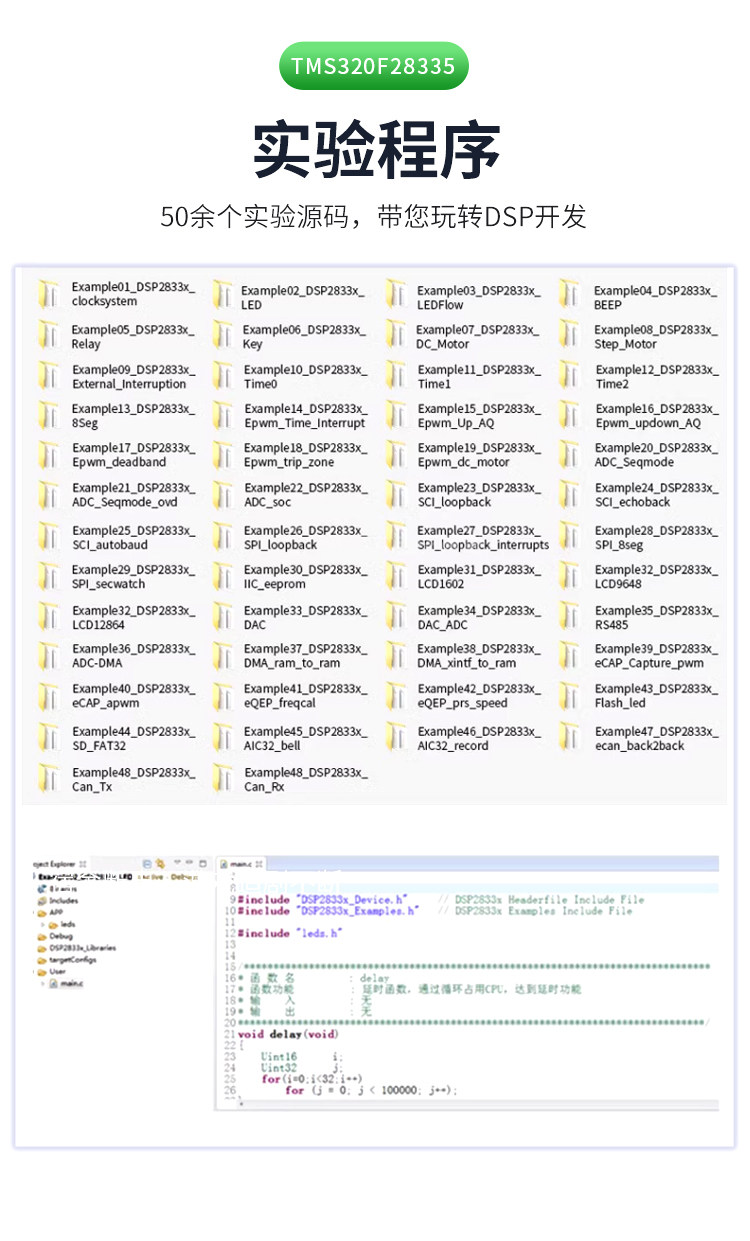The height and width of the screenshot is (1241, 750).
Task: Select Example36_DSP2833x_ADC-DMA folder name
Action: click(x=133, y=656)
